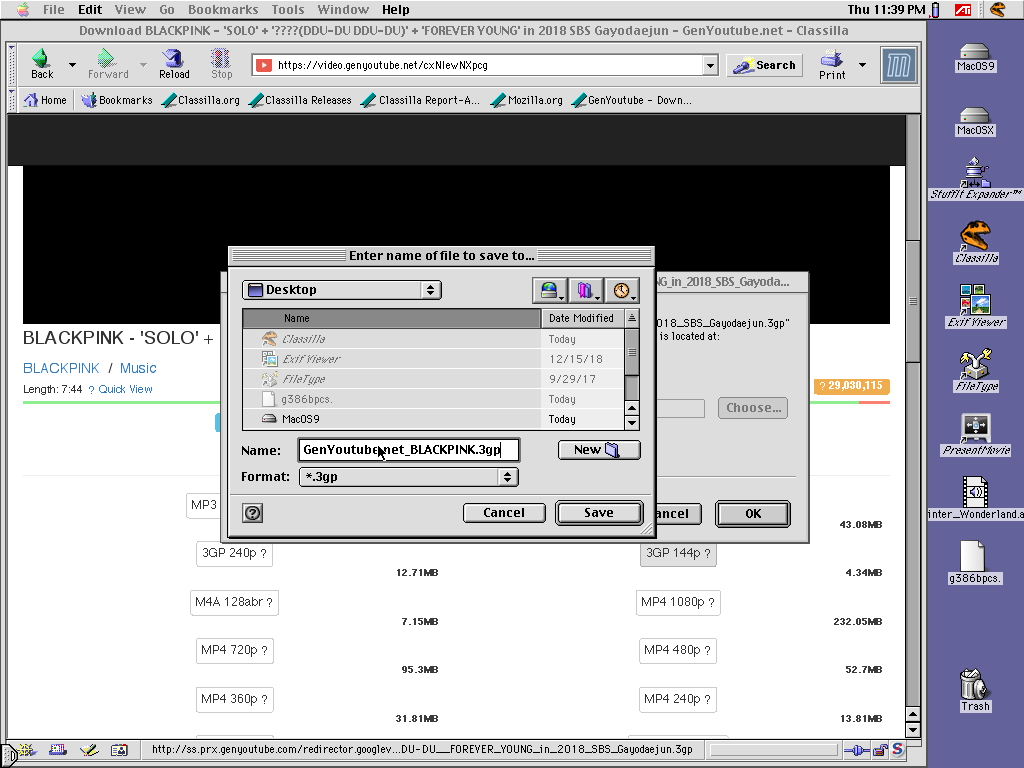Cancel the save file dialog

pos(504,513)
